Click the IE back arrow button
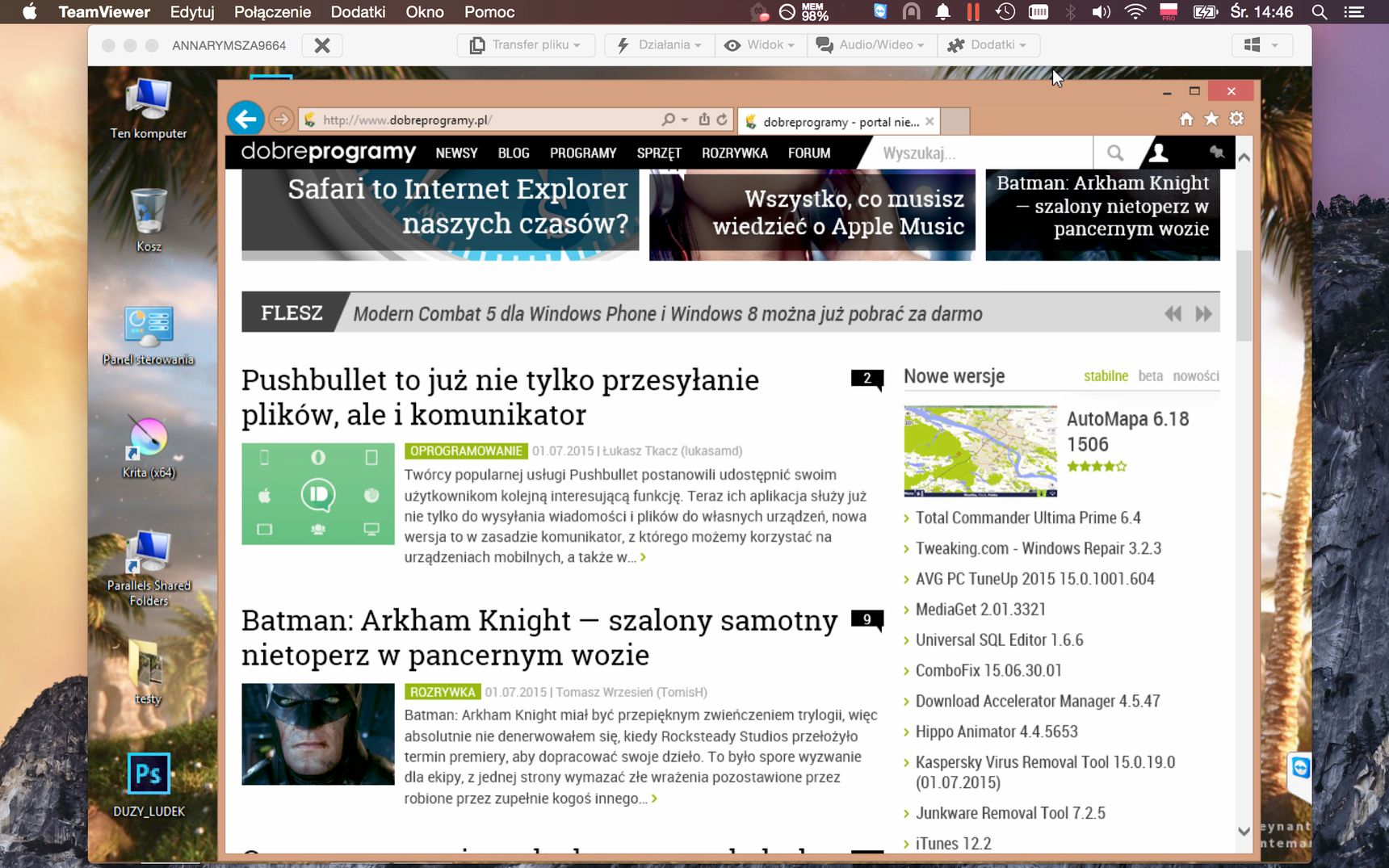Image resolution: width=1389 pixels, height=868 pixels. point(246,120)
